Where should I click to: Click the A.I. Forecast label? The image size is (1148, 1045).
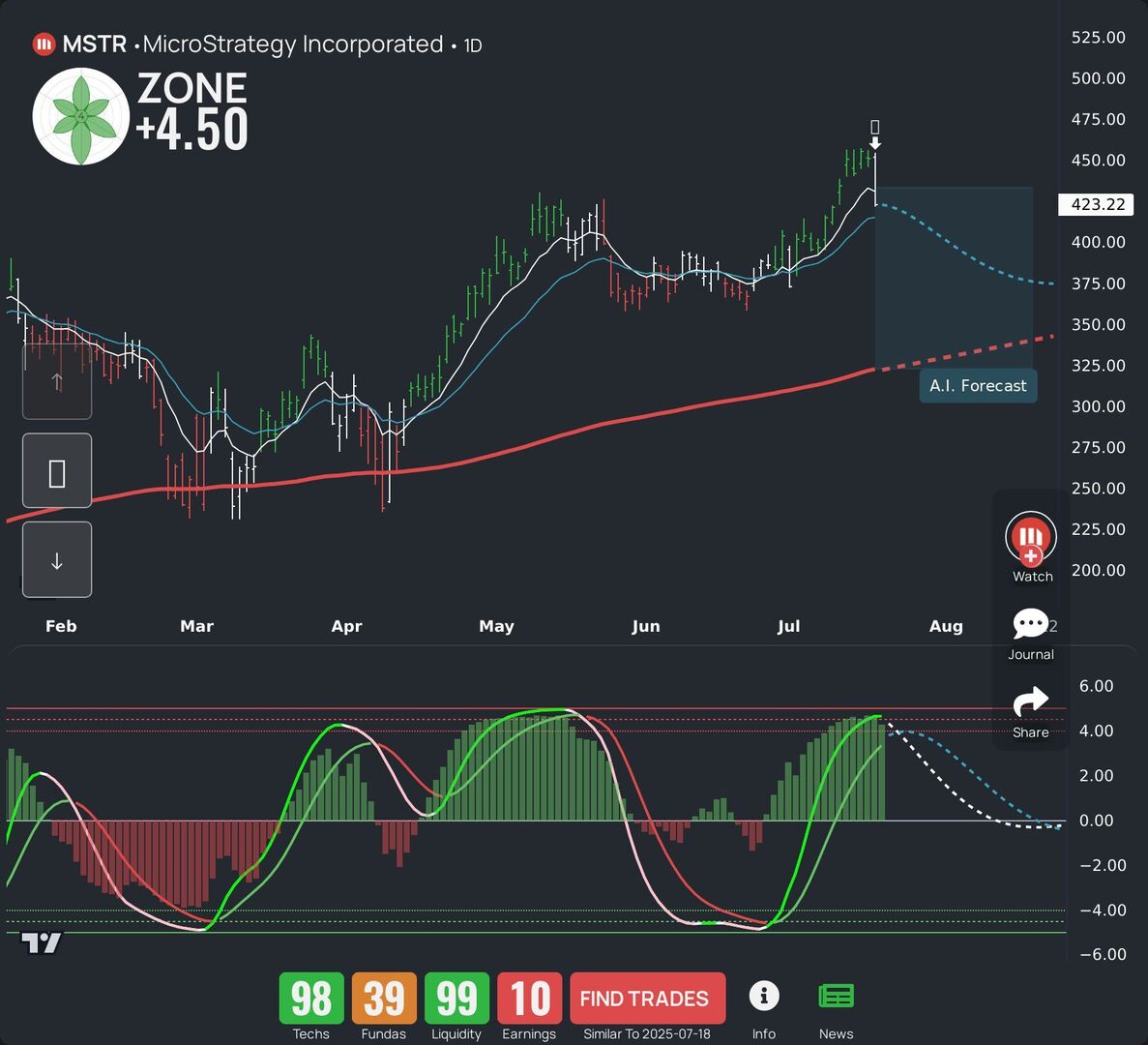tap(978, 386)
